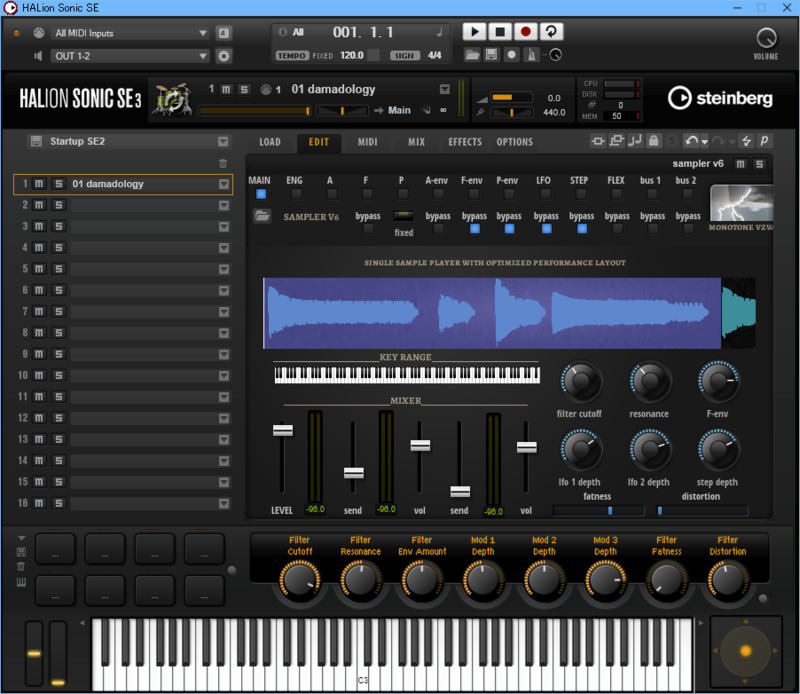Click the LEVEL fader handle
This screenshot has height=694, width=800.
pyautogui.click(x=283, y=430)
